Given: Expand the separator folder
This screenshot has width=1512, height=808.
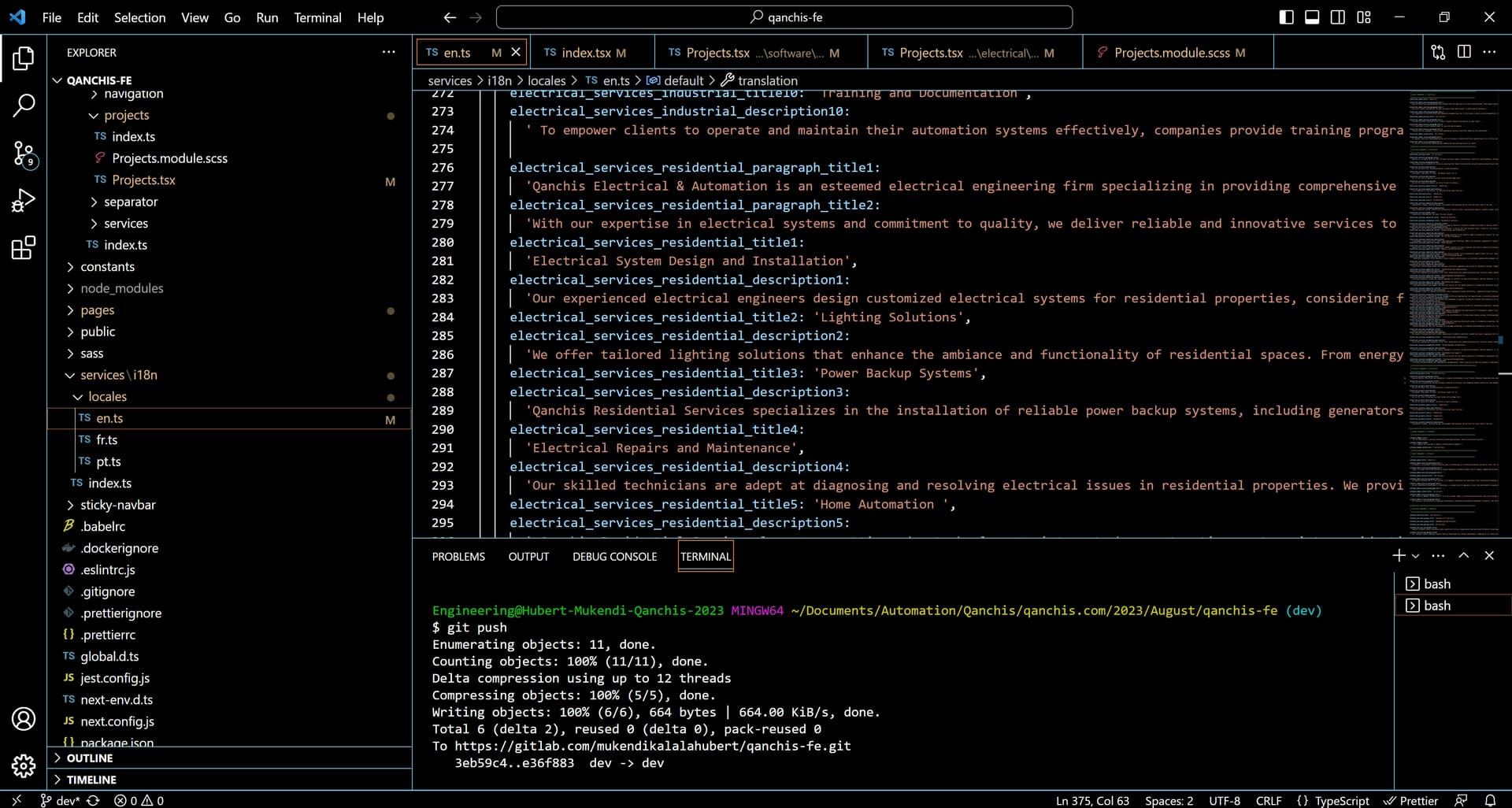Looking at the screenshot, I should (230, 202).
